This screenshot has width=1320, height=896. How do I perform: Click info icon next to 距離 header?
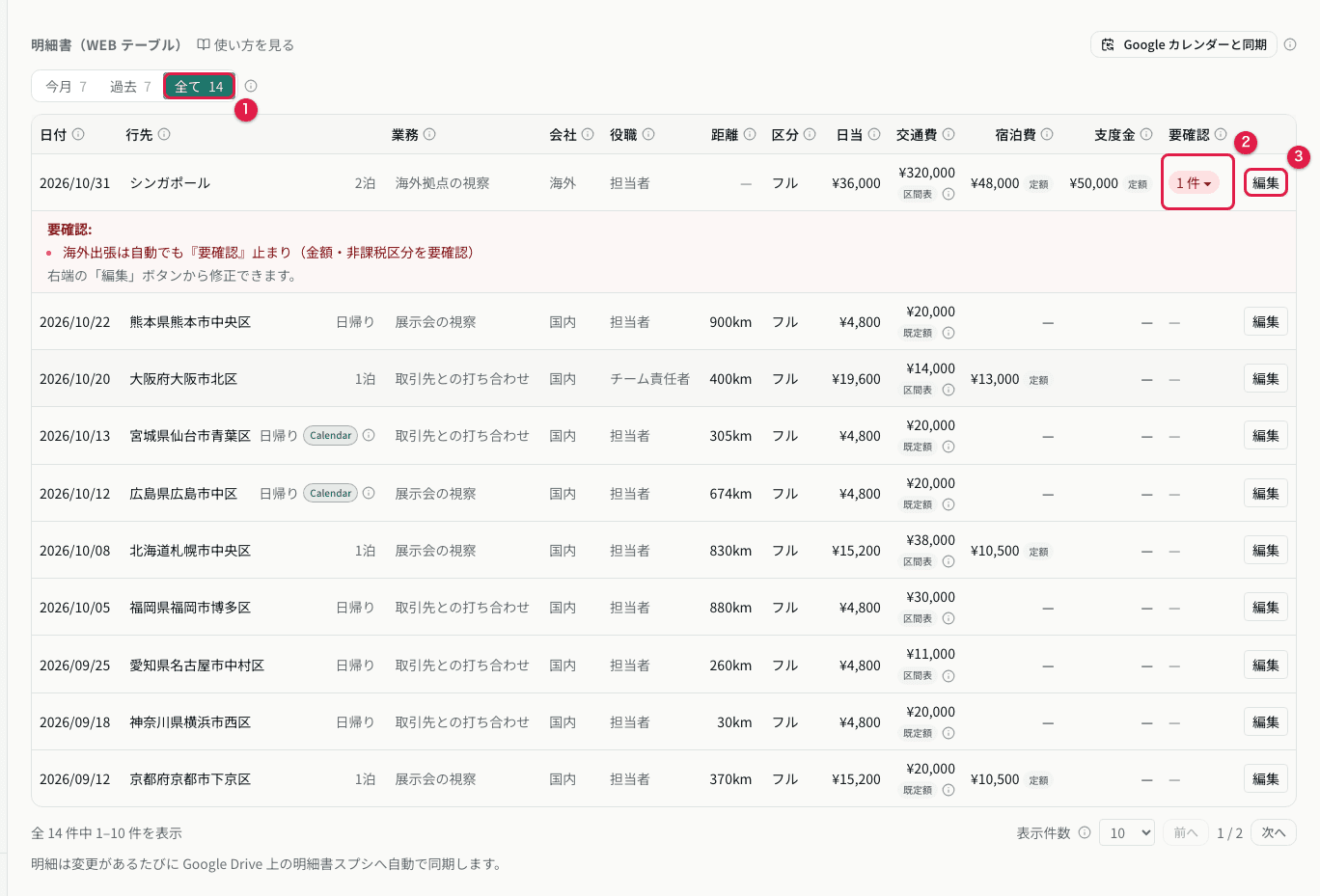[750, 135]
